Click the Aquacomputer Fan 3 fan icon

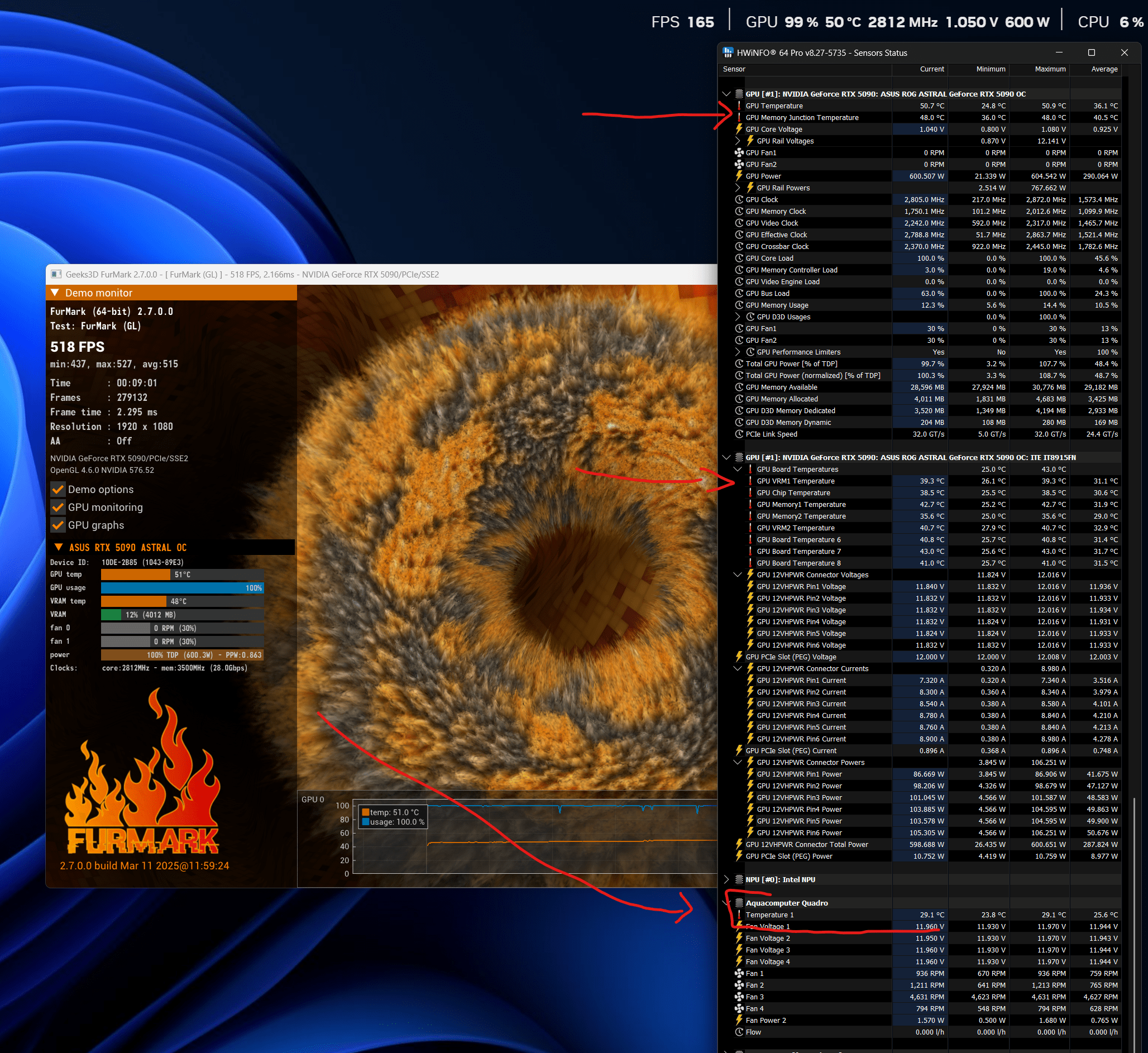tap(739, 997)
